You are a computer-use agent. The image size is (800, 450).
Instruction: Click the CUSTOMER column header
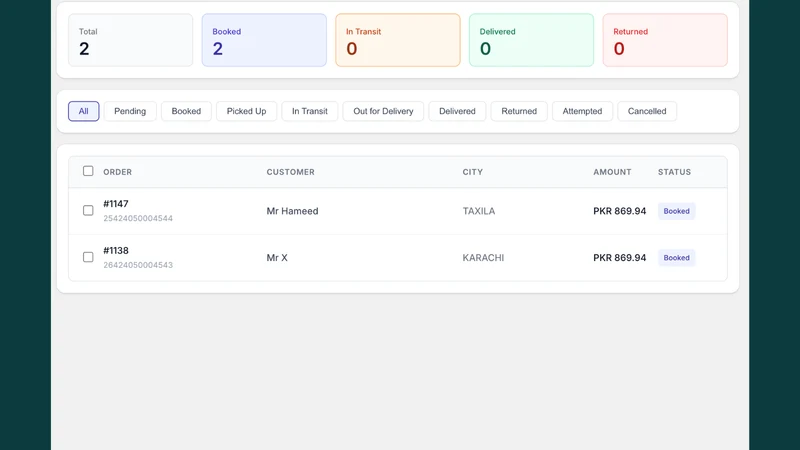pos(290,172)
